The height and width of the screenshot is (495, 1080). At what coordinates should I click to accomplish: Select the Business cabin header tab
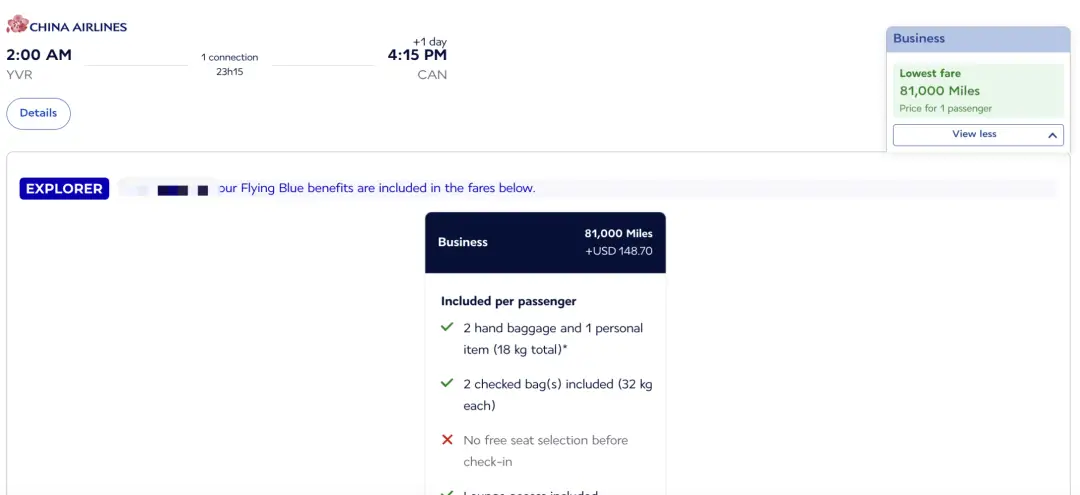click(x=977, y=38)
